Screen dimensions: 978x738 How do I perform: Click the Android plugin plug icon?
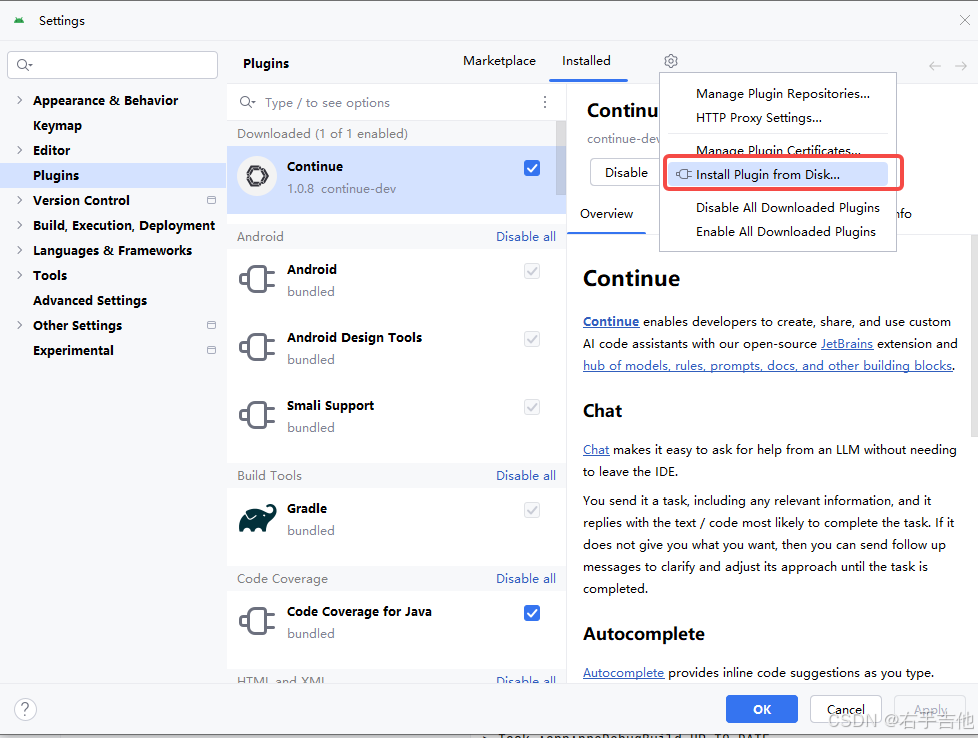pos(257,279)
